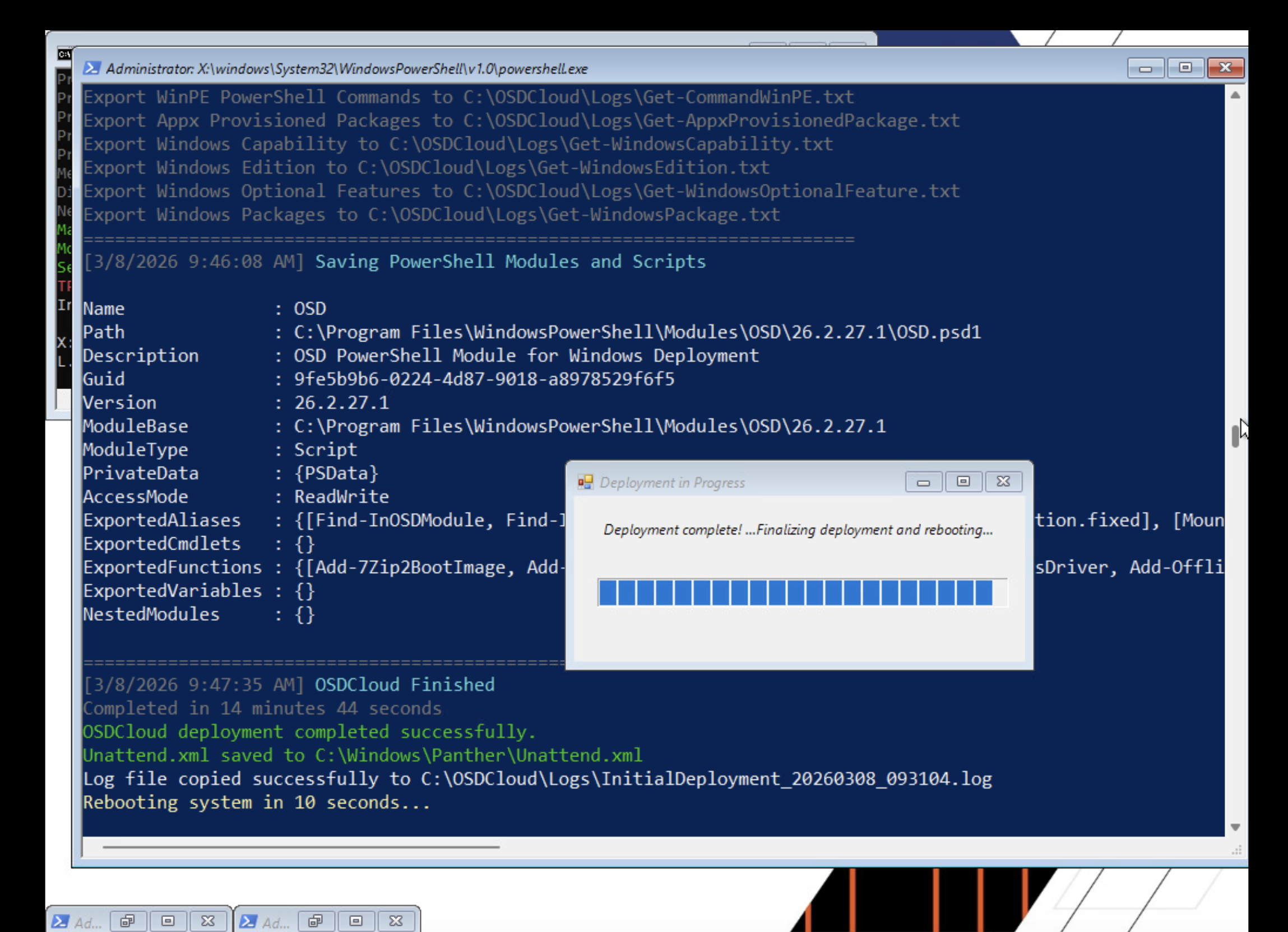The width and height of the screenshot is (1288, 932).
Task: Click 'OSD PowerShell Module for Windows Deployment' description
Action: click(526, 356)
